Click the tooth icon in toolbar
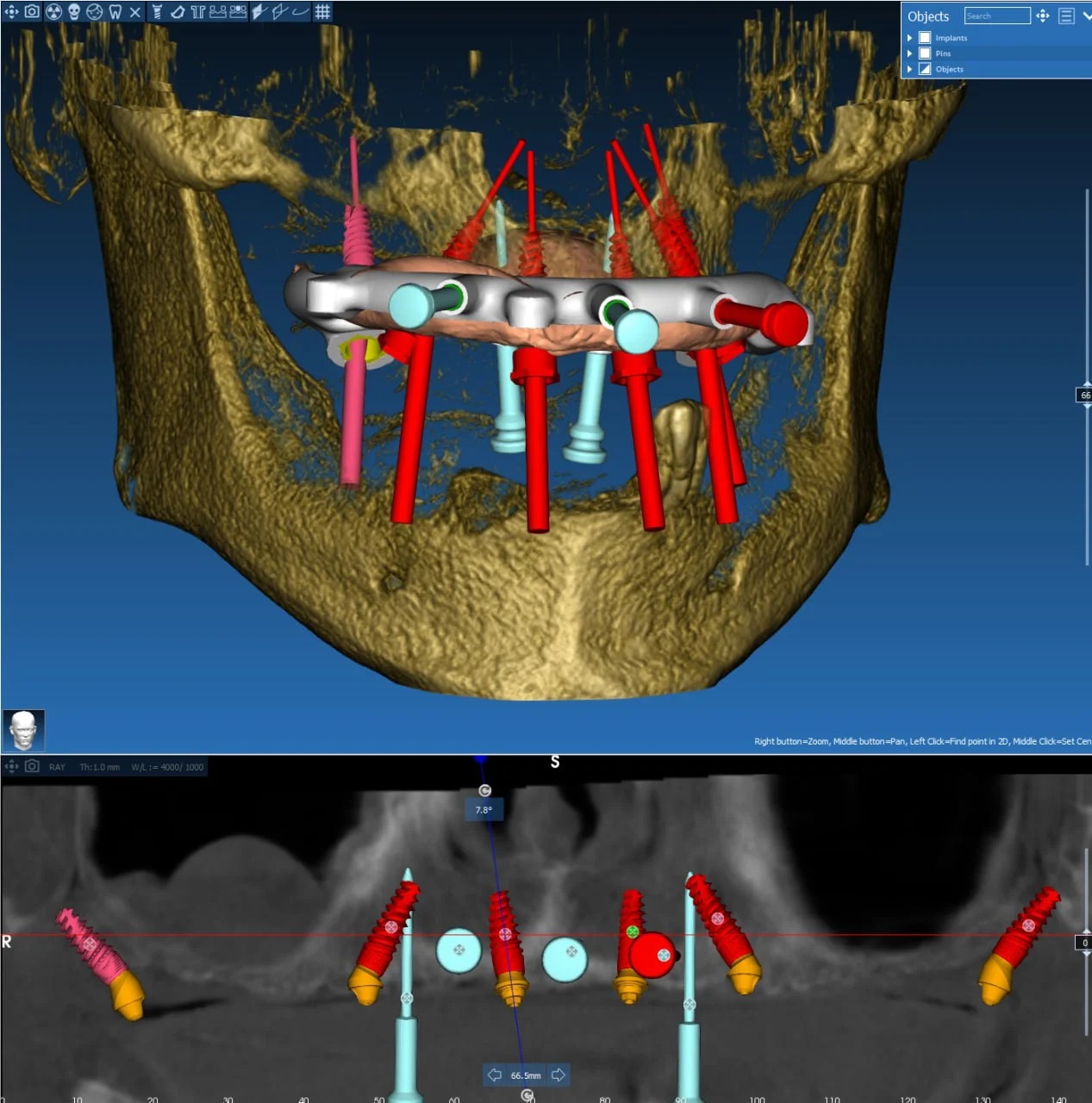 [x=115, y=11]
